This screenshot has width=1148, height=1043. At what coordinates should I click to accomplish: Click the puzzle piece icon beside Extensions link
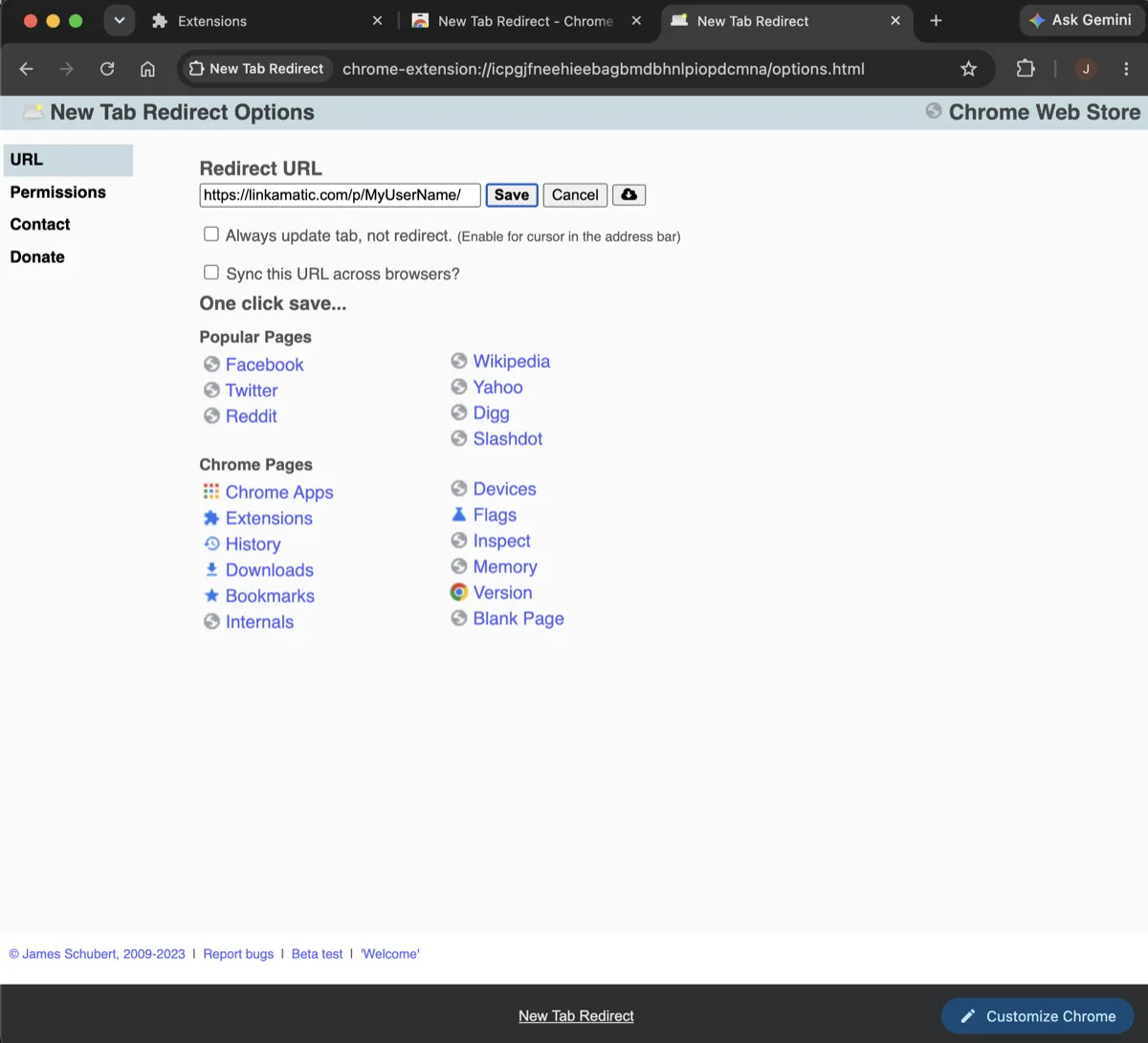211,518
